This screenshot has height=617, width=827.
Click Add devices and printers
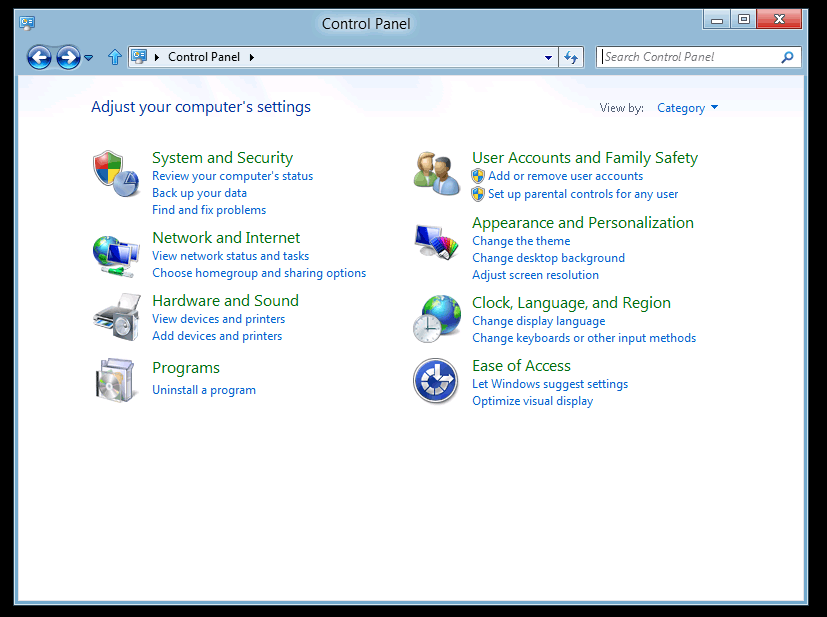tap(217, 335)
